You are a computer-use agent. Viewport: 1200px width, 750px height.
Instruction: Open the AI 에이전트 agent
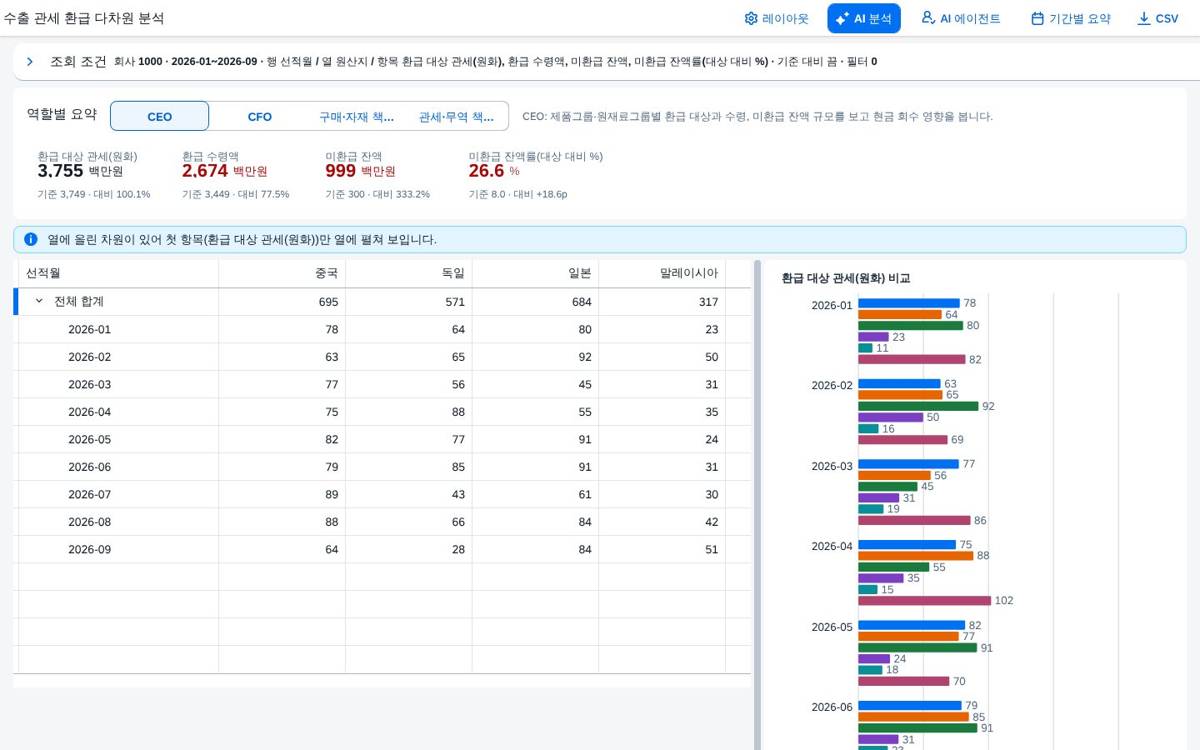click(x=960, y=18)
